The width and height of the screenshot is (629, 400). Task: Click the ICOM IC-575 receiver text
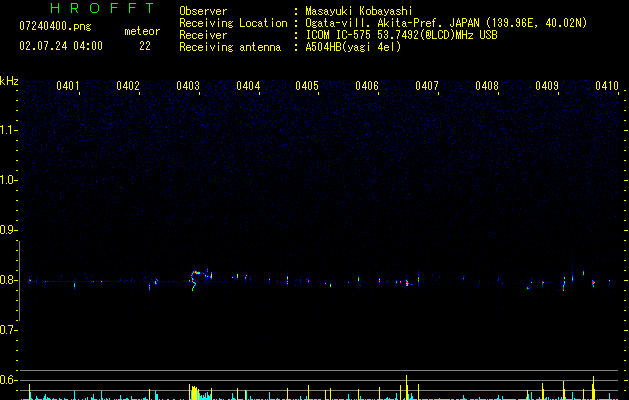(x=401, y=35)
